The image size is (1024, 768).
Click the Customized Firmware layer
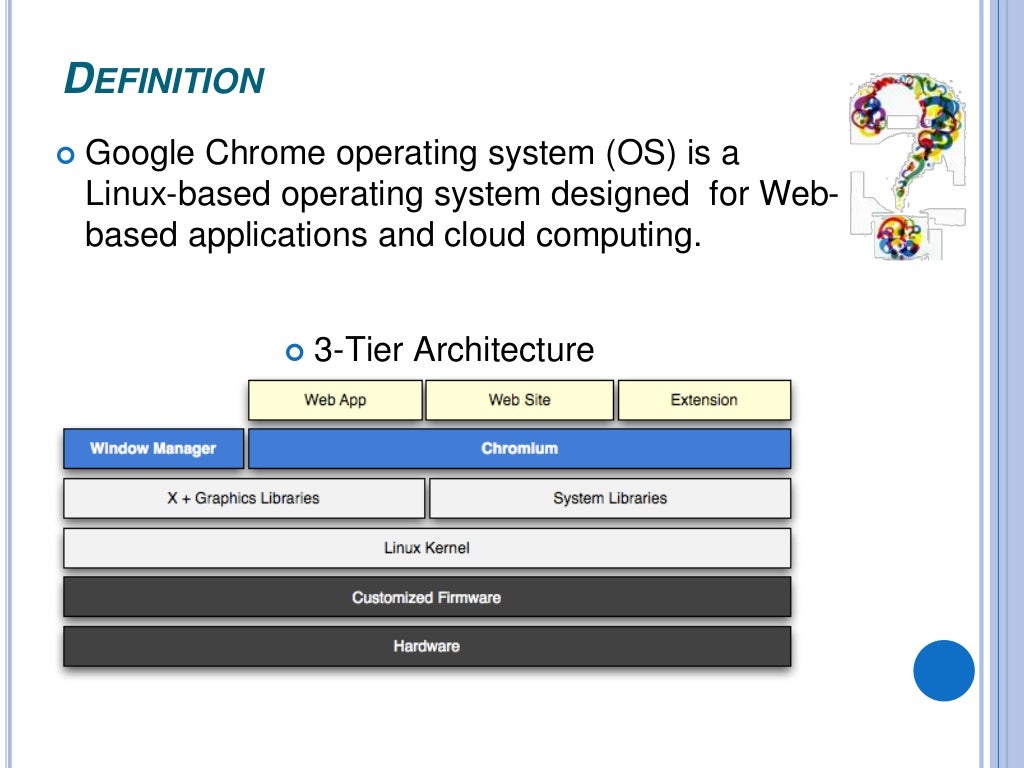[x=427, y=597]
